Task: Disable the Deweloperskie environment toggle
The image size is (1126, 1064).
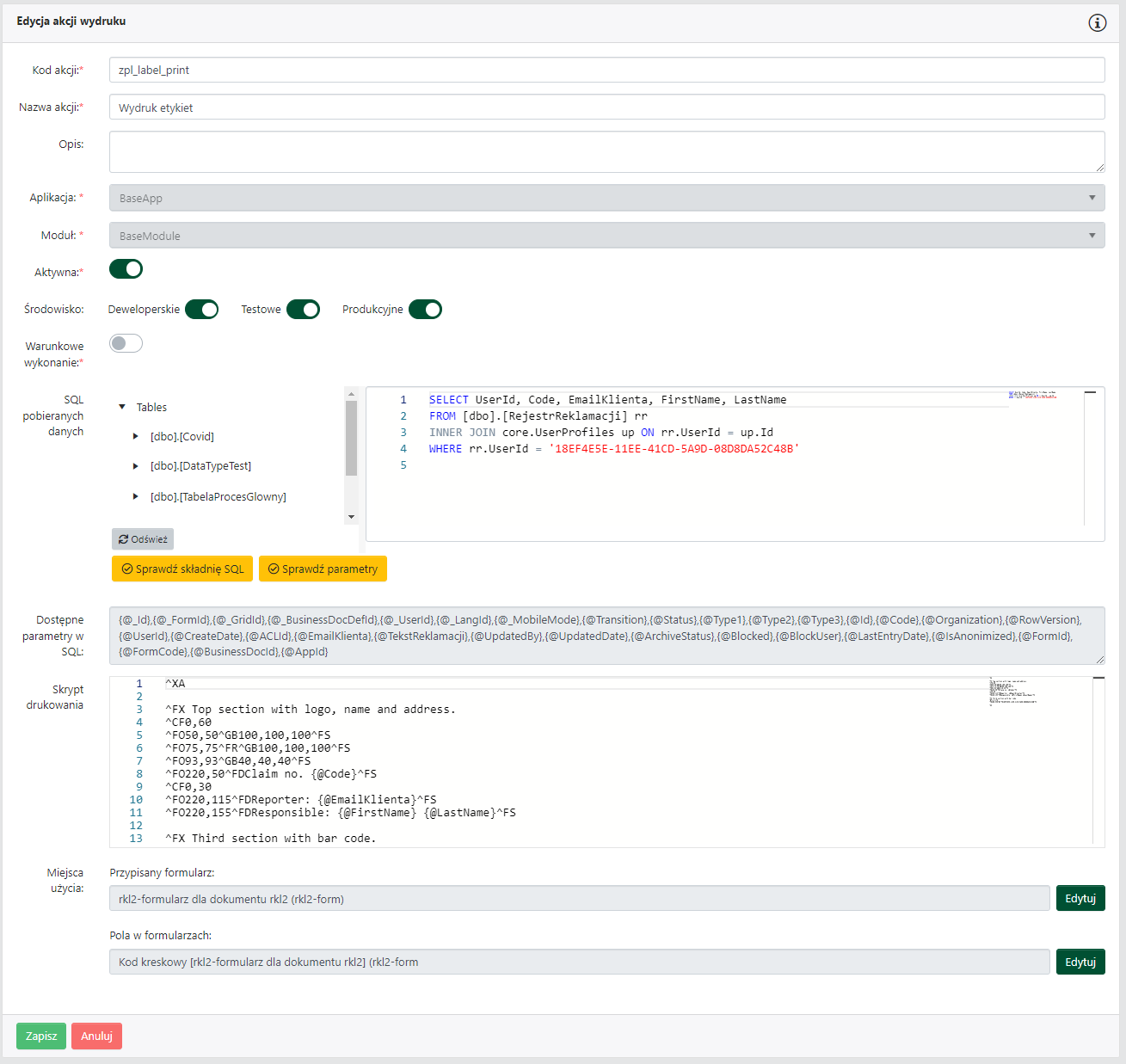Action: 201,310
